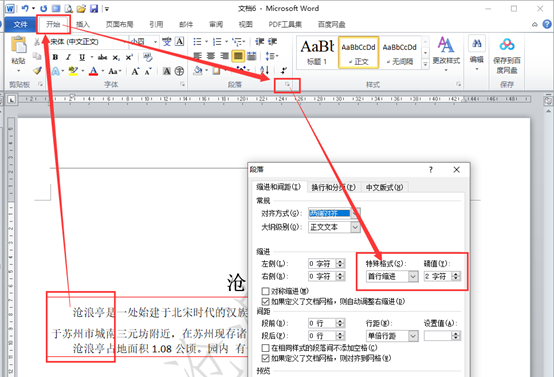Open the 对齐方式 alignment dropdown

(x=356, y=213)
